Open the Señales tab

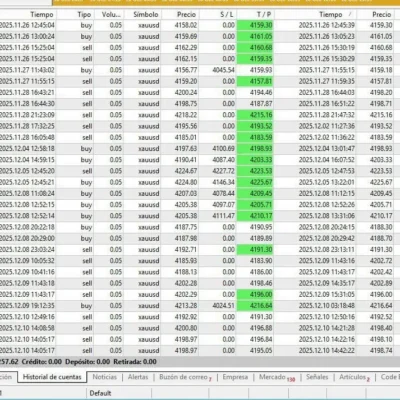pyautogui.click(x=317, y=377)
